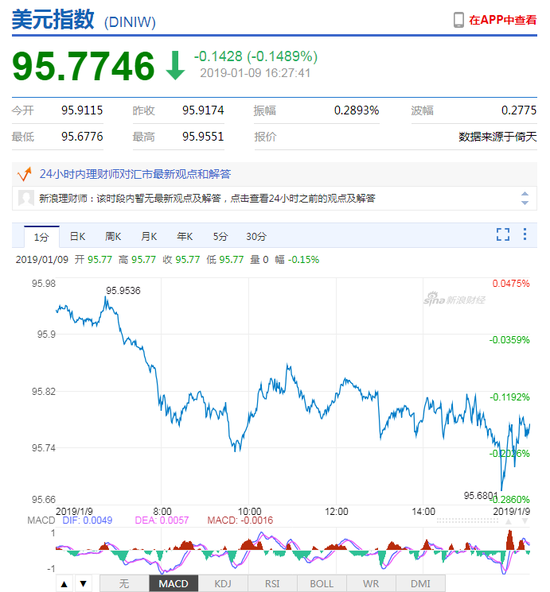This screenshot has width=550, height=592.
Task: Click the chart high label 95.9536
Action: 123,291
